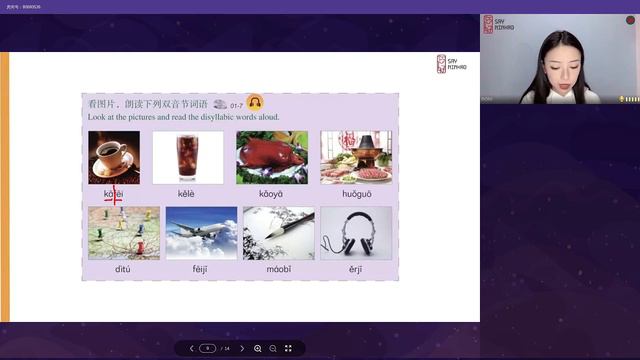Screen dimensions: 640x360
Task: Click the microphone level indicator on webcam
Action: (x=629, y=99)
